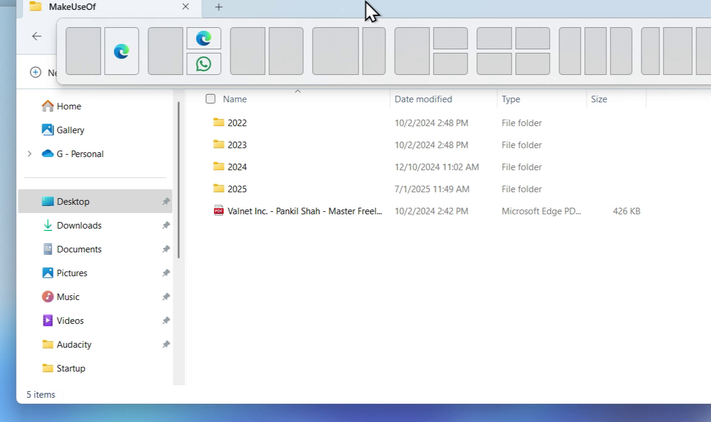Viewport: 711px width, 422px height.
Task: Open the Music folder in sidebar
Action: pyautogui.click(x=67, y=297)
